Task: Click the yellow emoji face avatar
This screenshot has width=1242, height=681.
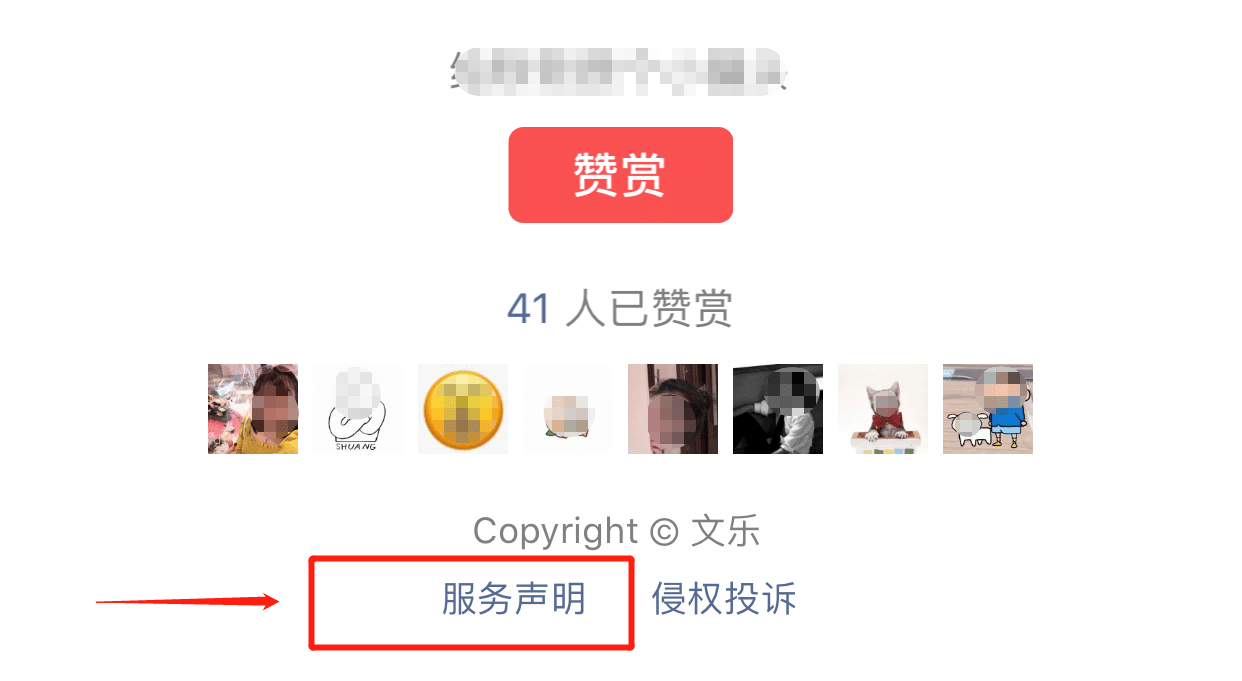Action: (463, 409)
